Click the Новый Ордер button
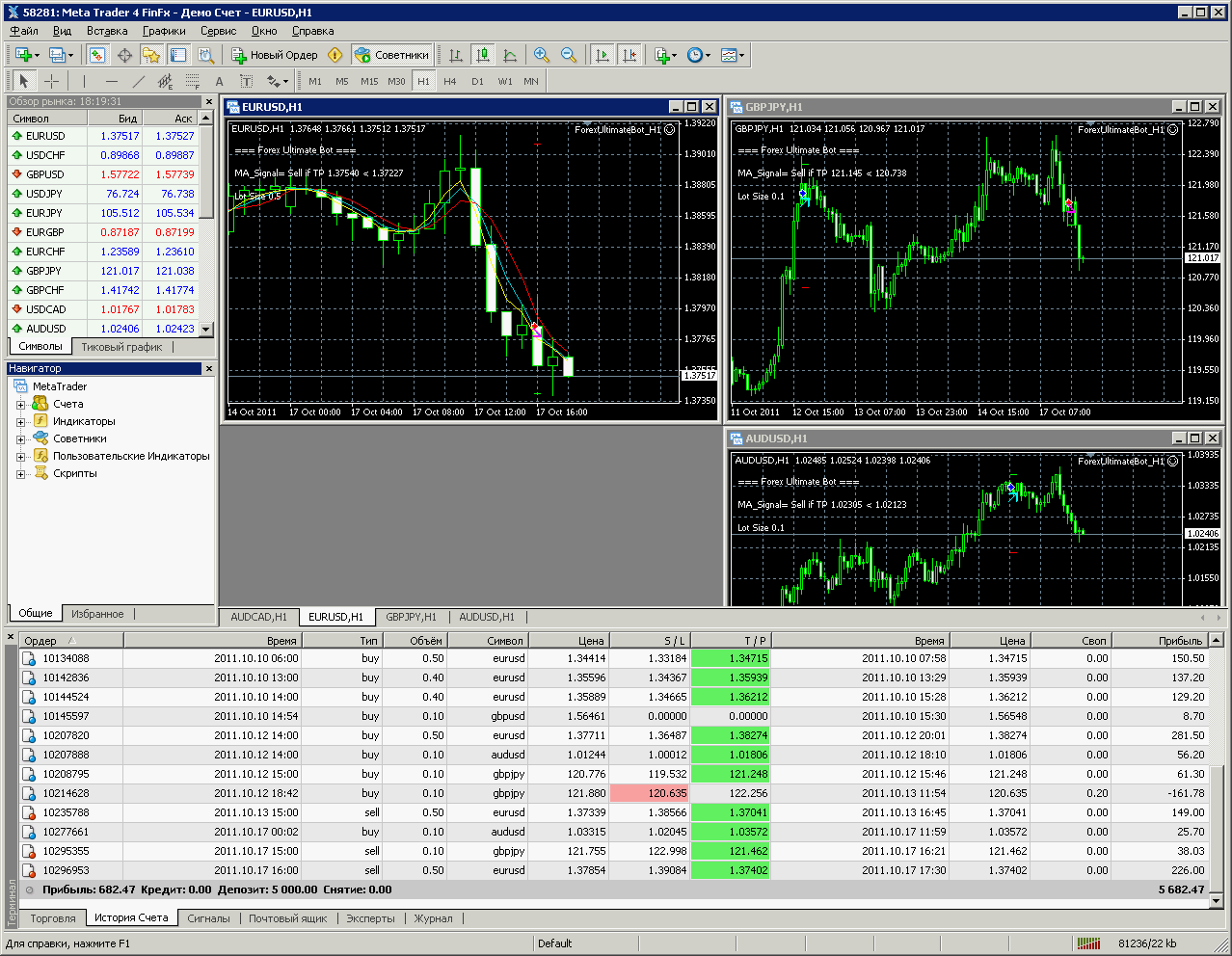Image resolution: width=1232 pixels, height=956 pixels. point(275,55)
